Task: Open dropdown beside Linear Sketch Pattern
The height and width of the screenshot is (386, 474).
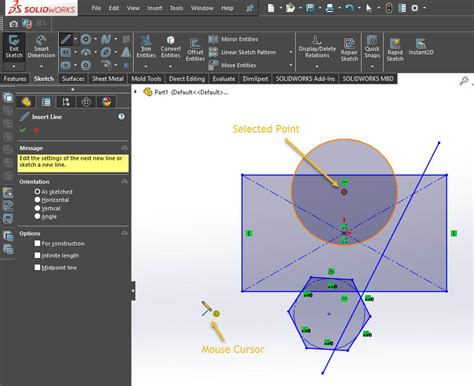Action: [x=291, y=52]
